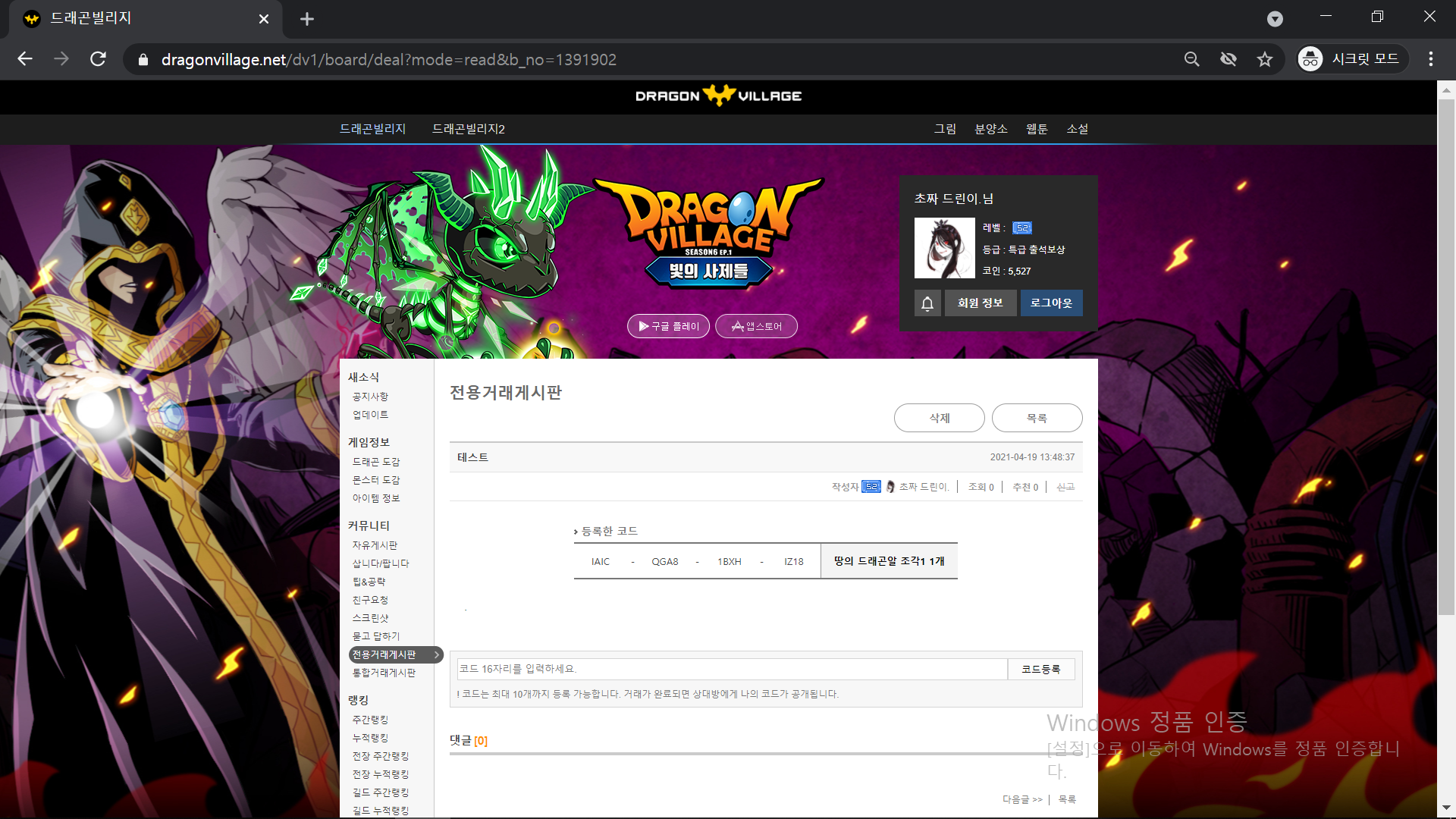The image size is (1456, 819).
Task: Click the tracking protection eye icon
Action: pyautogui.click(x=1228, y=59)
